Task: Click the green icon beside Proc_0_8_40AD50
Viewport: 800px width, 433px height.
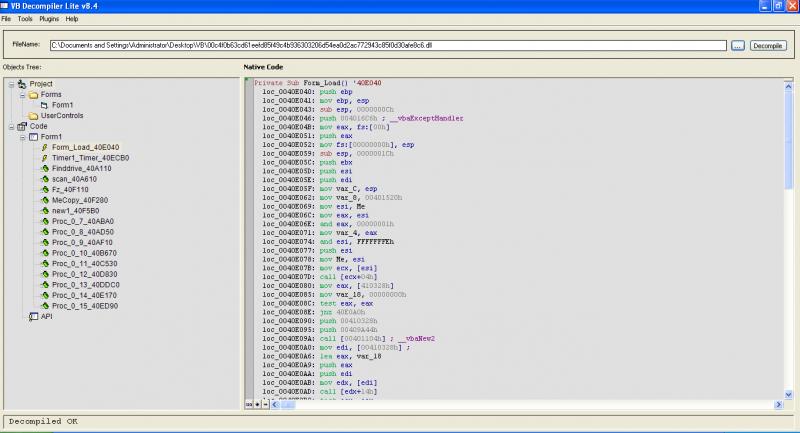Action: (x=45, y=232)
